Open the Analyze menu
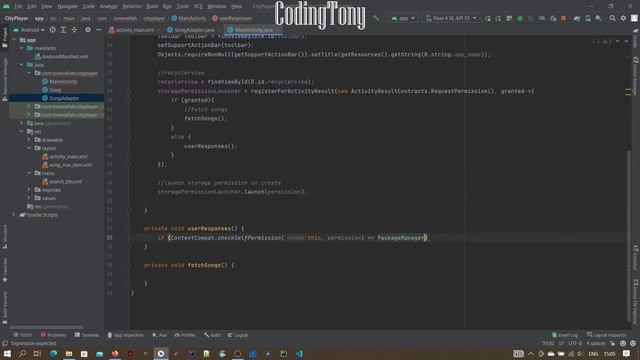This screenshot has width=640, height=360. (x=109, y=7)
